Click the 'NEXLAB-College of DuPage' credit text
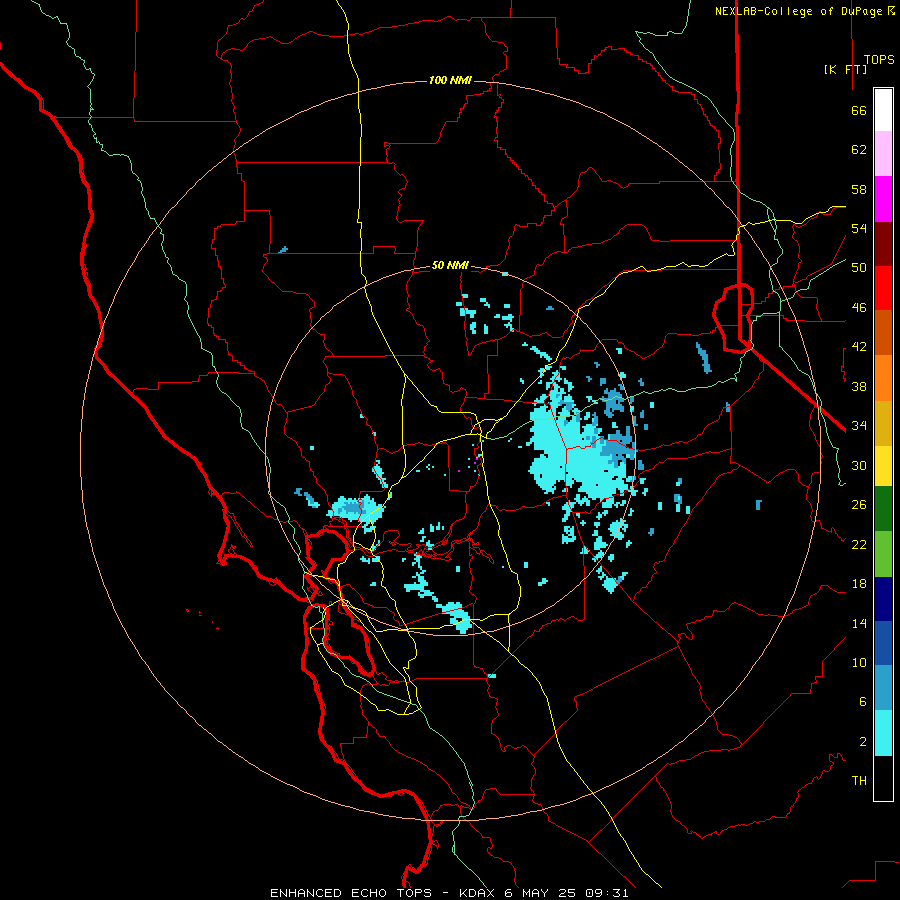The height and width of the screenshot is (900, 900). [x=799, y=11]
